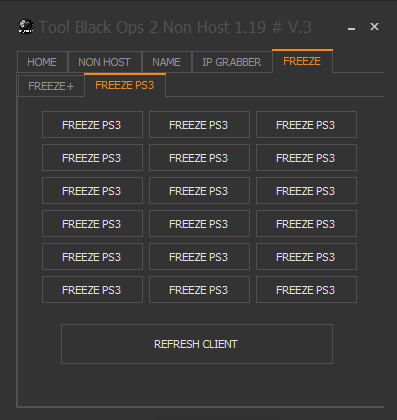The height and width of the screenshot is (420, 397).
Task: Click last row, right FREEZE PS3 button
Action: (x=306, y=290)
